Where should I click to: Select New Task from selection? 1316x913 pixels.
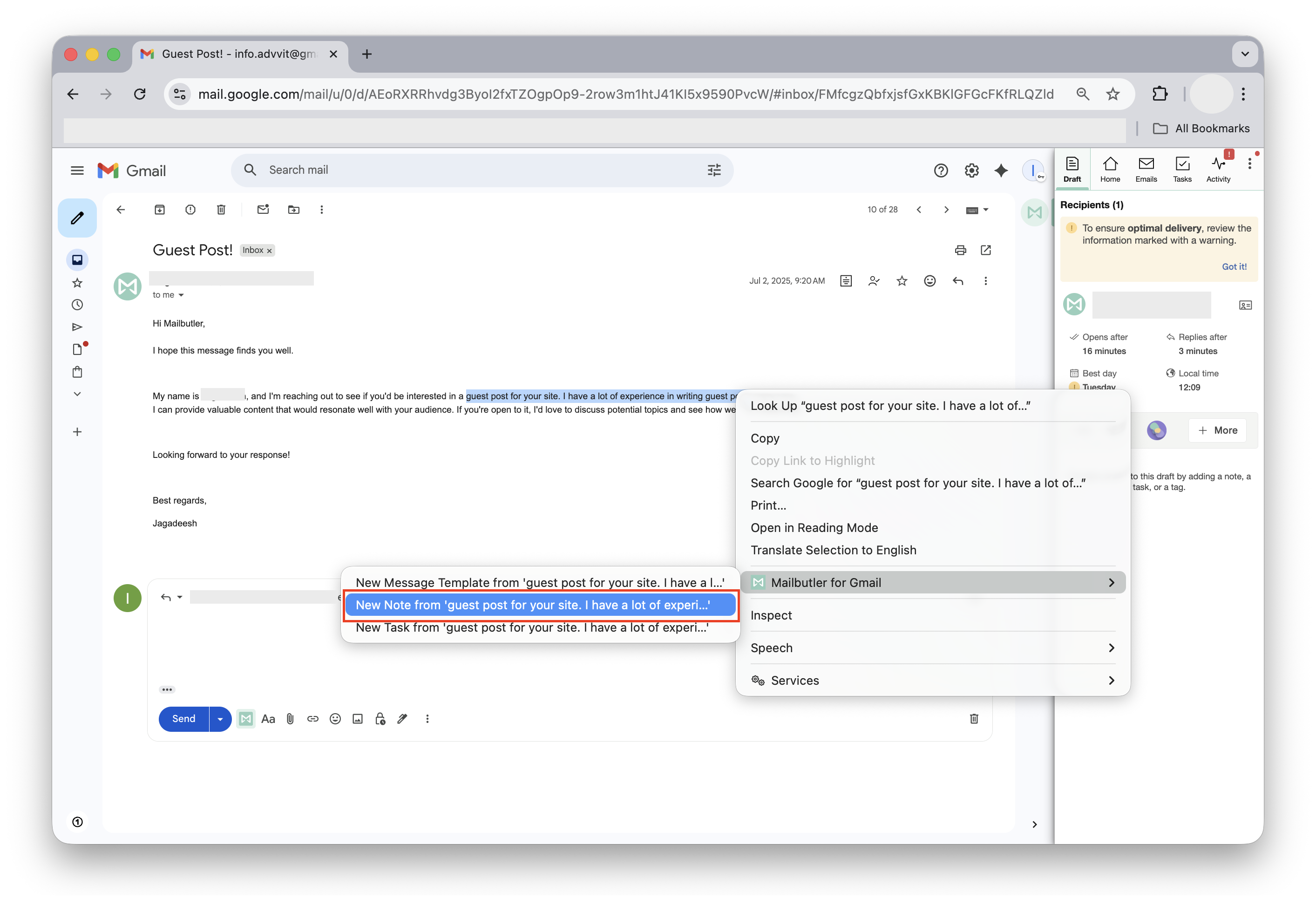pos(541,627)
